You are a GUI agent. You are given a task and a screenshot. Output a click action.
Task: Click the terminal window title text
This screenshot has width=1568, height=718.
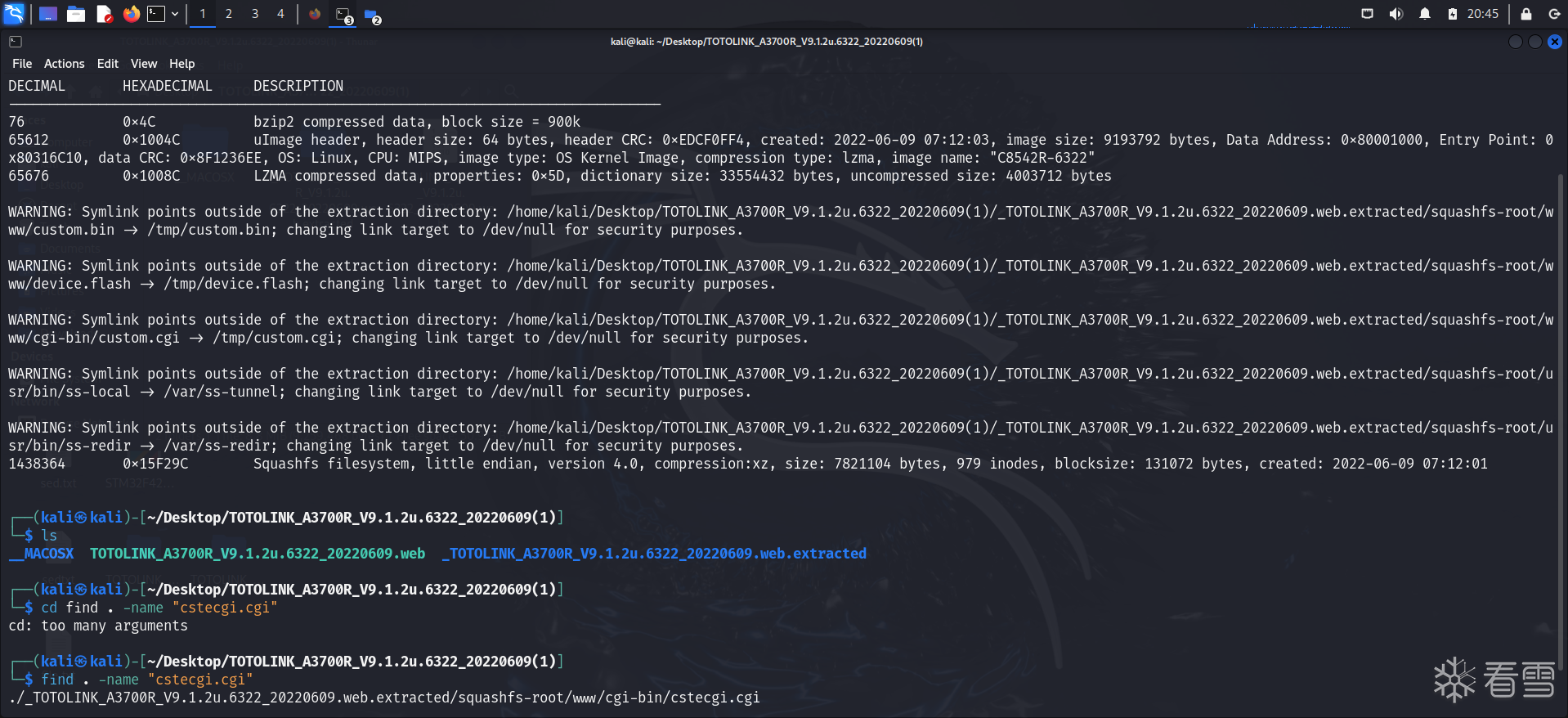(x=767, y=42)
